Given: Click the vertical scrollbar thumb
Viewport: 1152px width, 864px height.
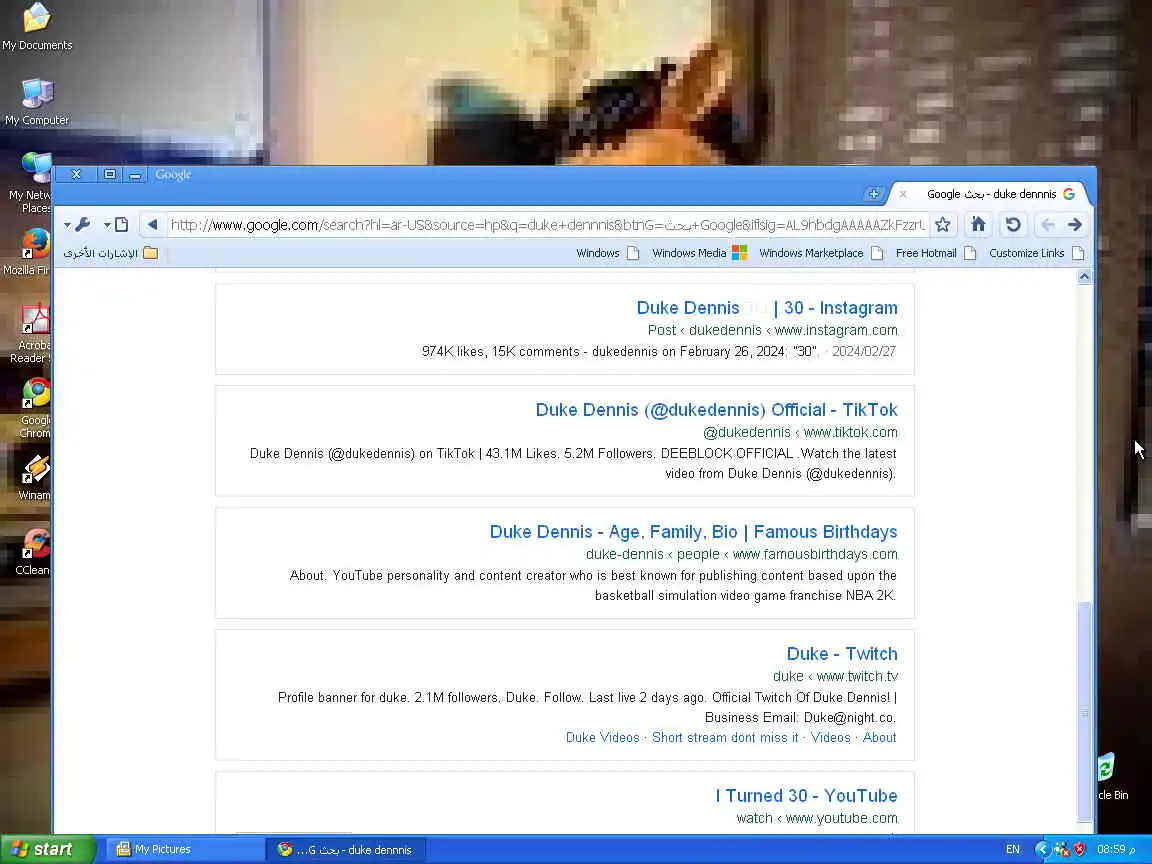Looking at the screenshot, I should tap(1084, 711).
